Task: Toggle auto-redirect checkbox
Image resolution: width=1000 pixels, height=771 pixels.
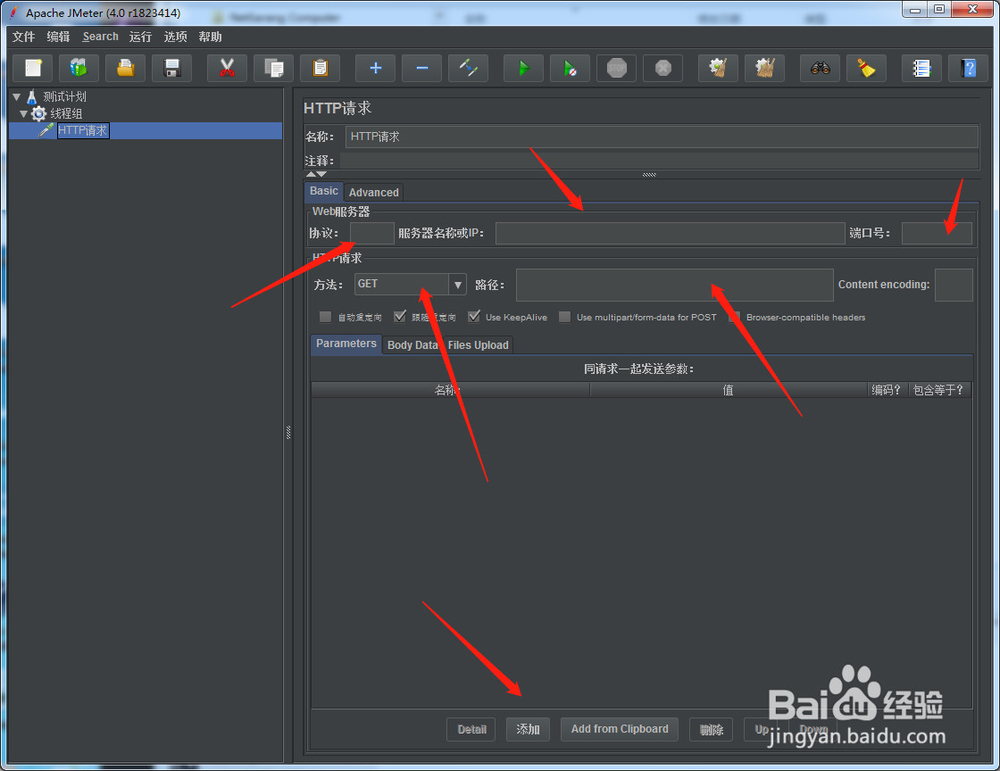Action: [x=325, y=317]
